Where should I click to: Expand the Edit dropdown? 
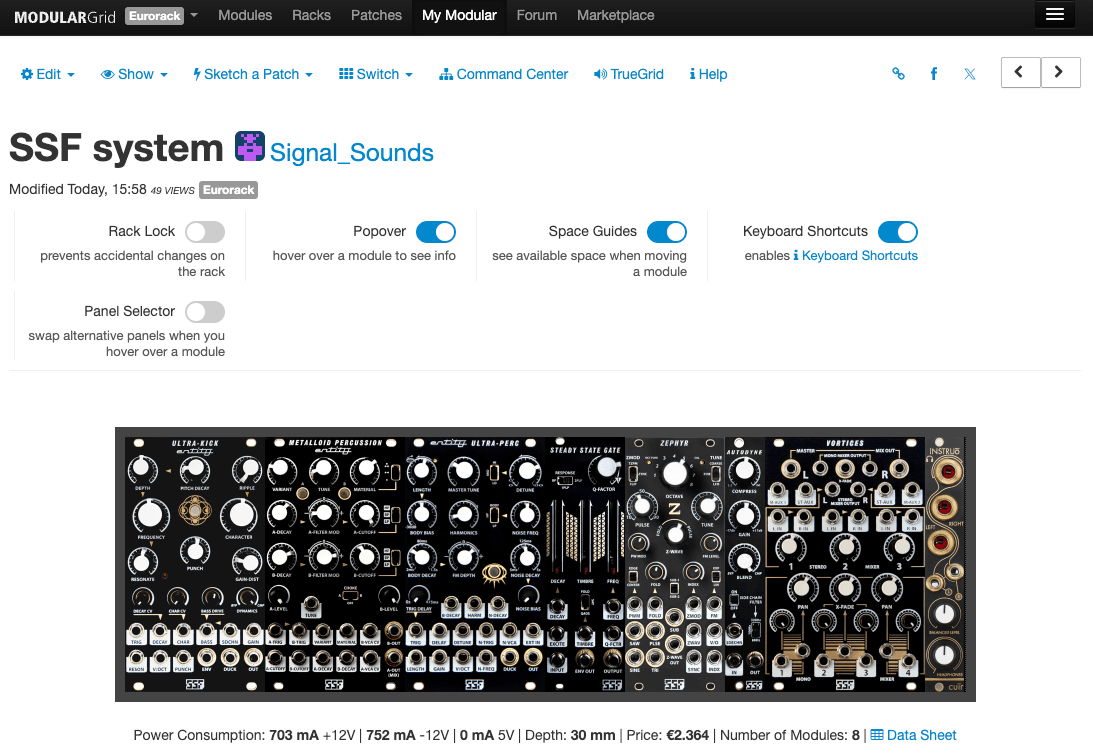click(x=47, y=74)
